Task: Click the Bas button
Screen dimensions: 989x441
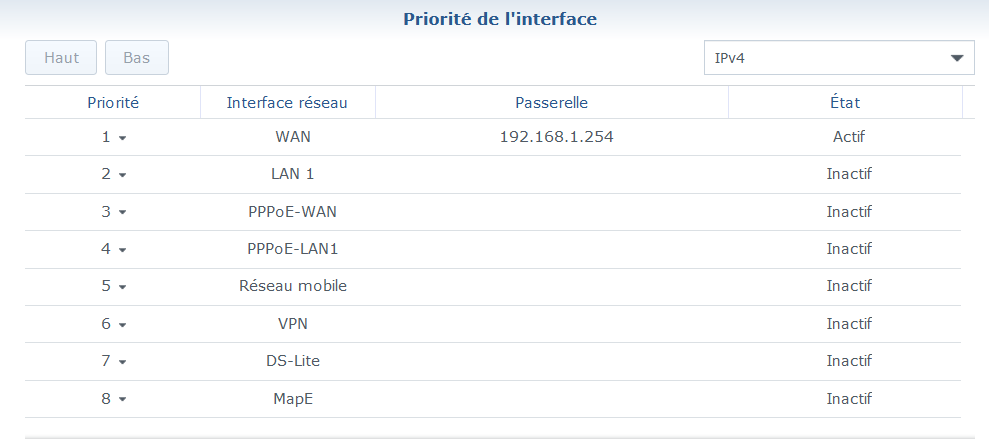Action: click(136, 58)
